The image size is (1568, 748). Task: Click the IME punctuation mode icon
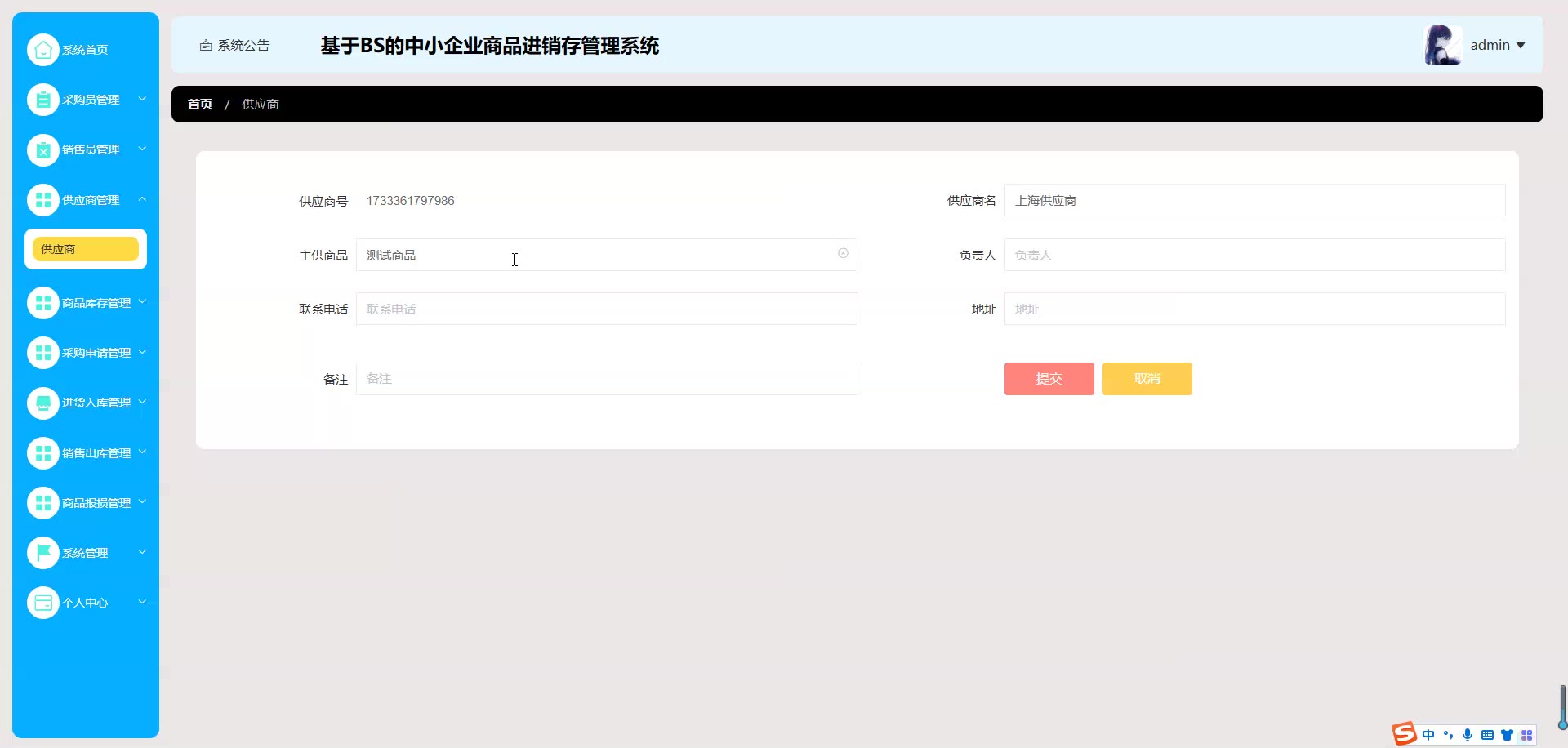(x=1448, y=735)
